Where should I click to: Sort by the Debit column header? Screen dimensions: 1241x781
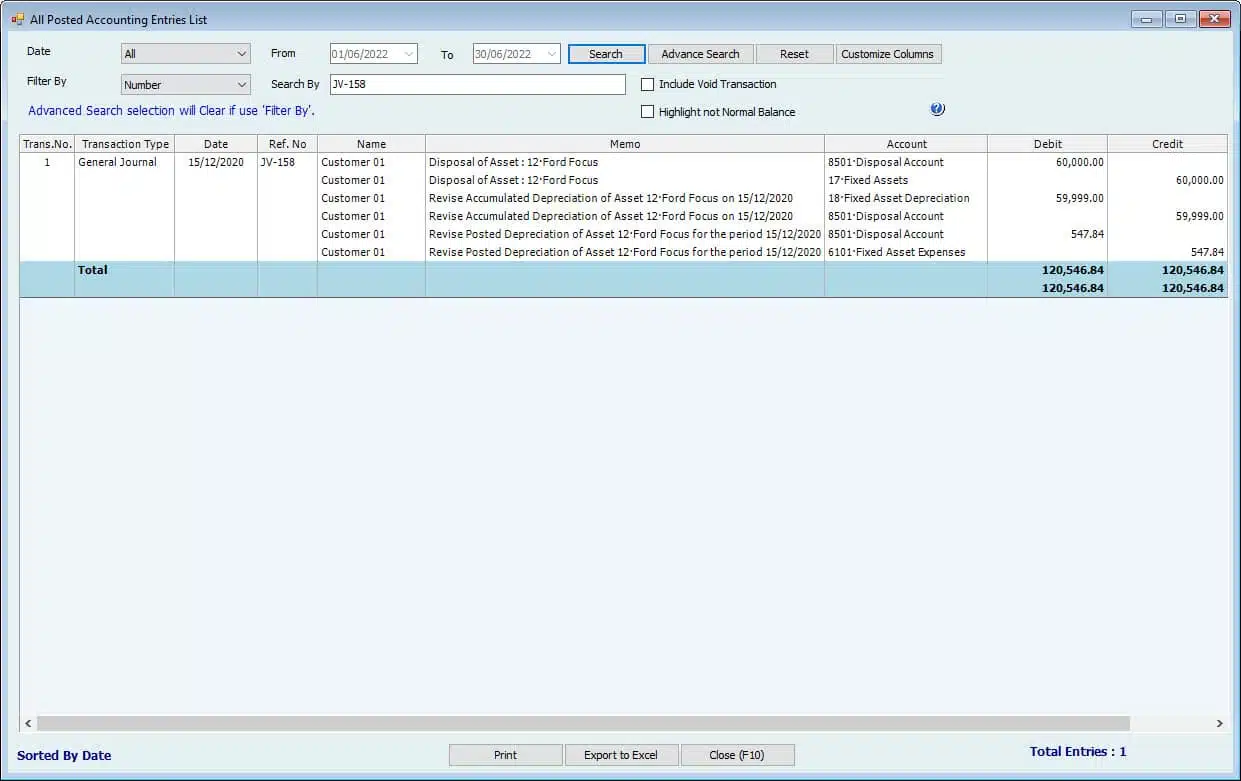(1047, 144)
